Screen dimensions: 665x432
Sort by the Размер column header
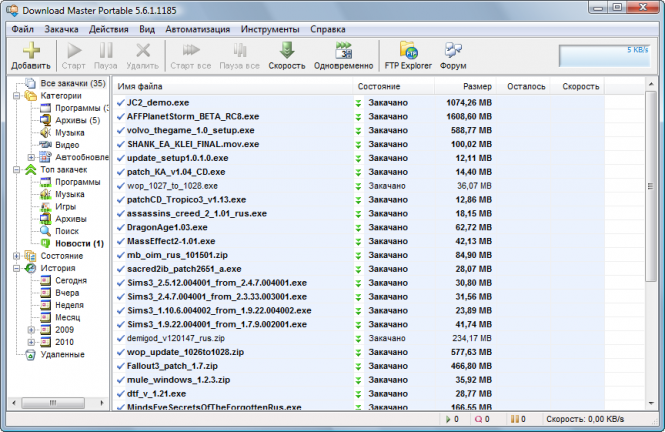pyautogui.click(x=465, y=86)
